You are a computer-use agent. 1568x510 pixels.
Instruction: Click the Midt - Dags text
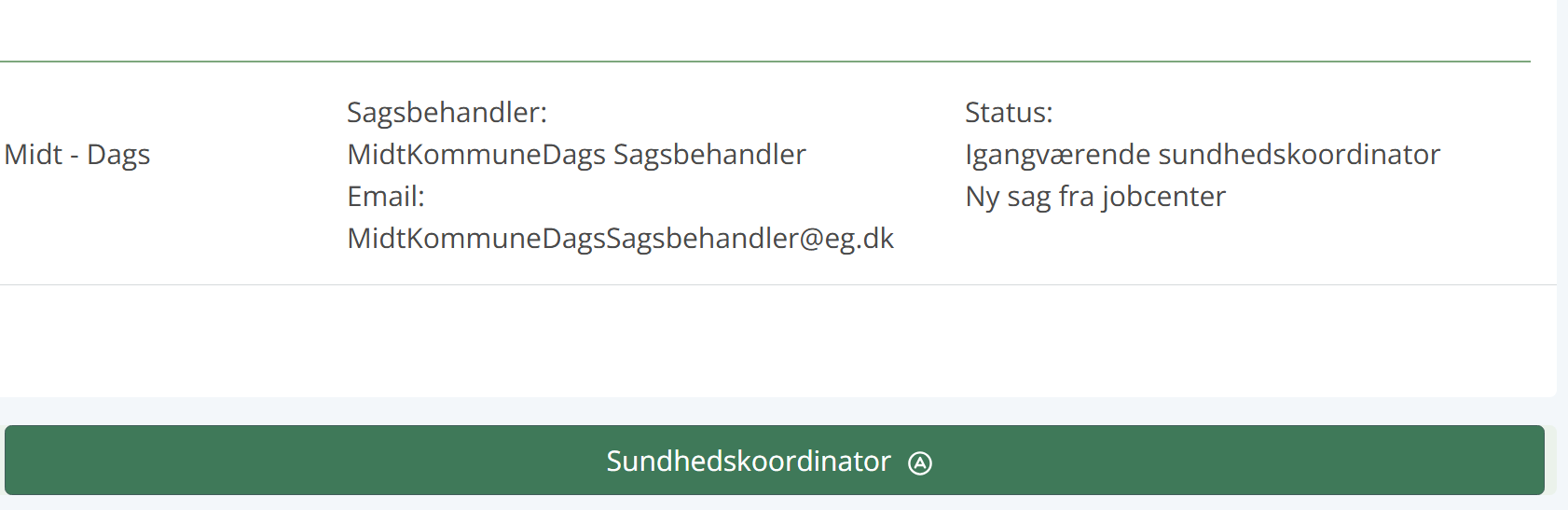[77, 155]
